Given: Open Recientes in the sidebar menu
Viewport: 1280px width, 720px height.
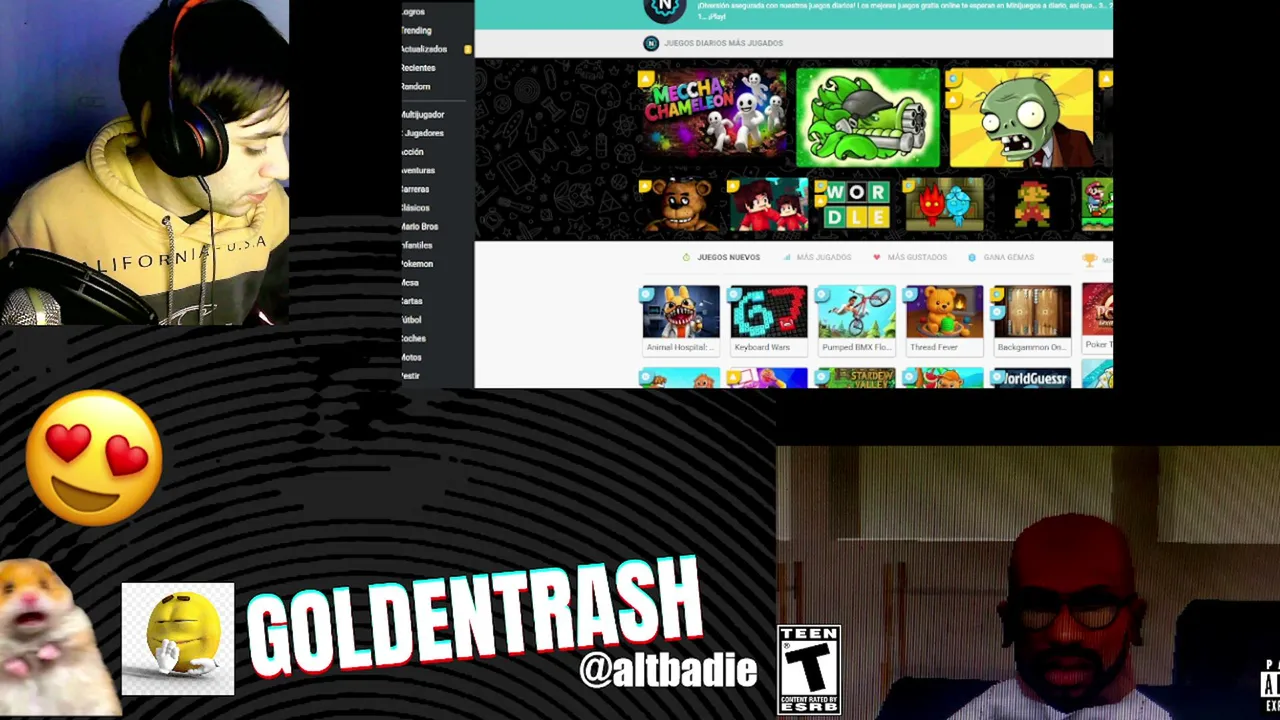Looking at the screenshot, I should [x=418, y=68].
